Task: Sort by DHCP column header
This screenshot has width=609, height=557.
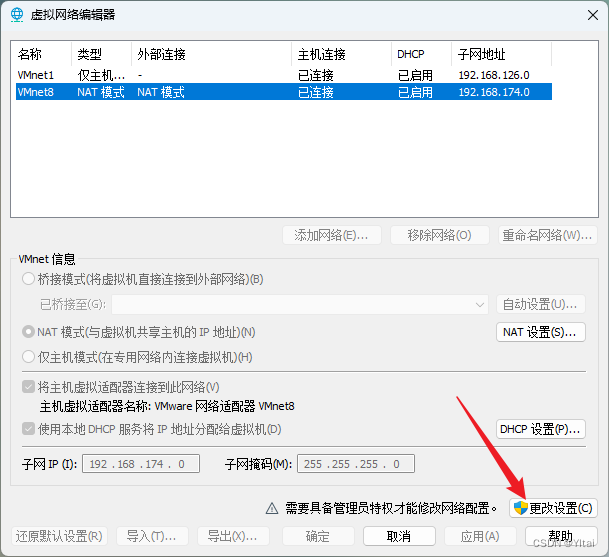Action: coord(421,54)
